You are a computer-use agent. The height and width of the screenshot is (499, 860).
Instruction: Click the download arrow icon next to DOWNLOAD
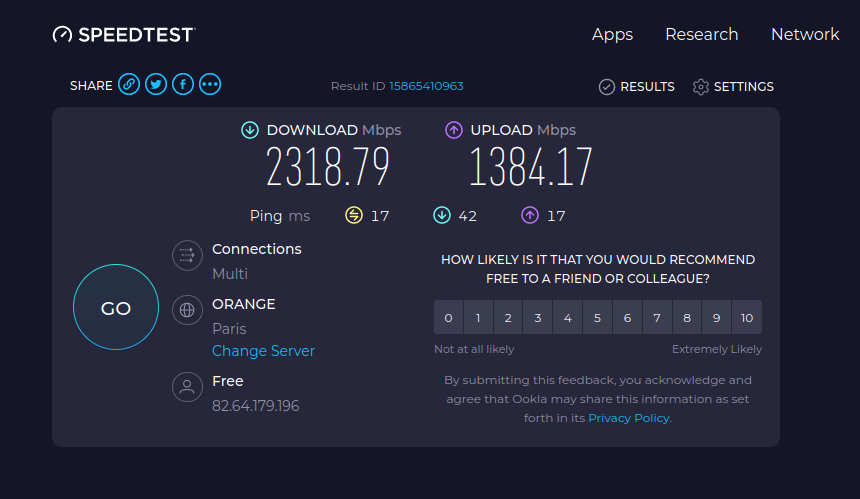250,130
